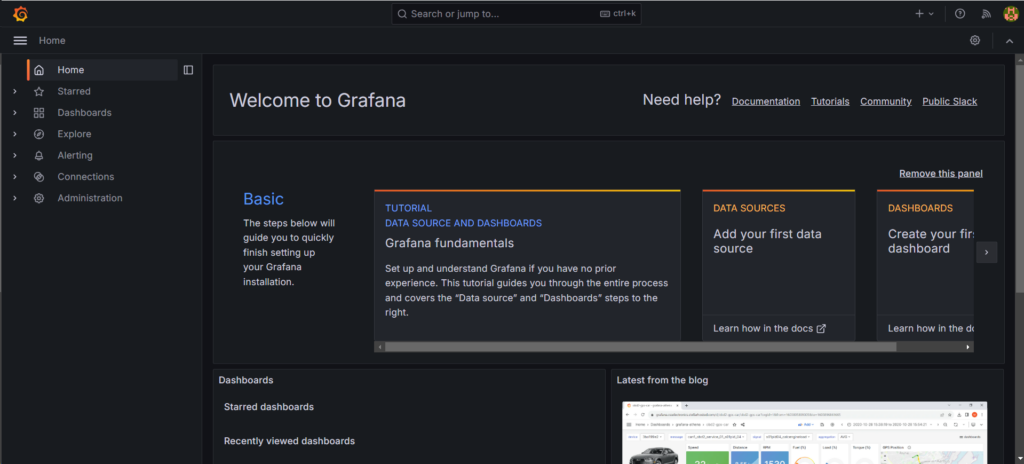This screenshot has width=1024, height=464.
Task: Click the Grafana logo icon
Action: click(20, 14)
